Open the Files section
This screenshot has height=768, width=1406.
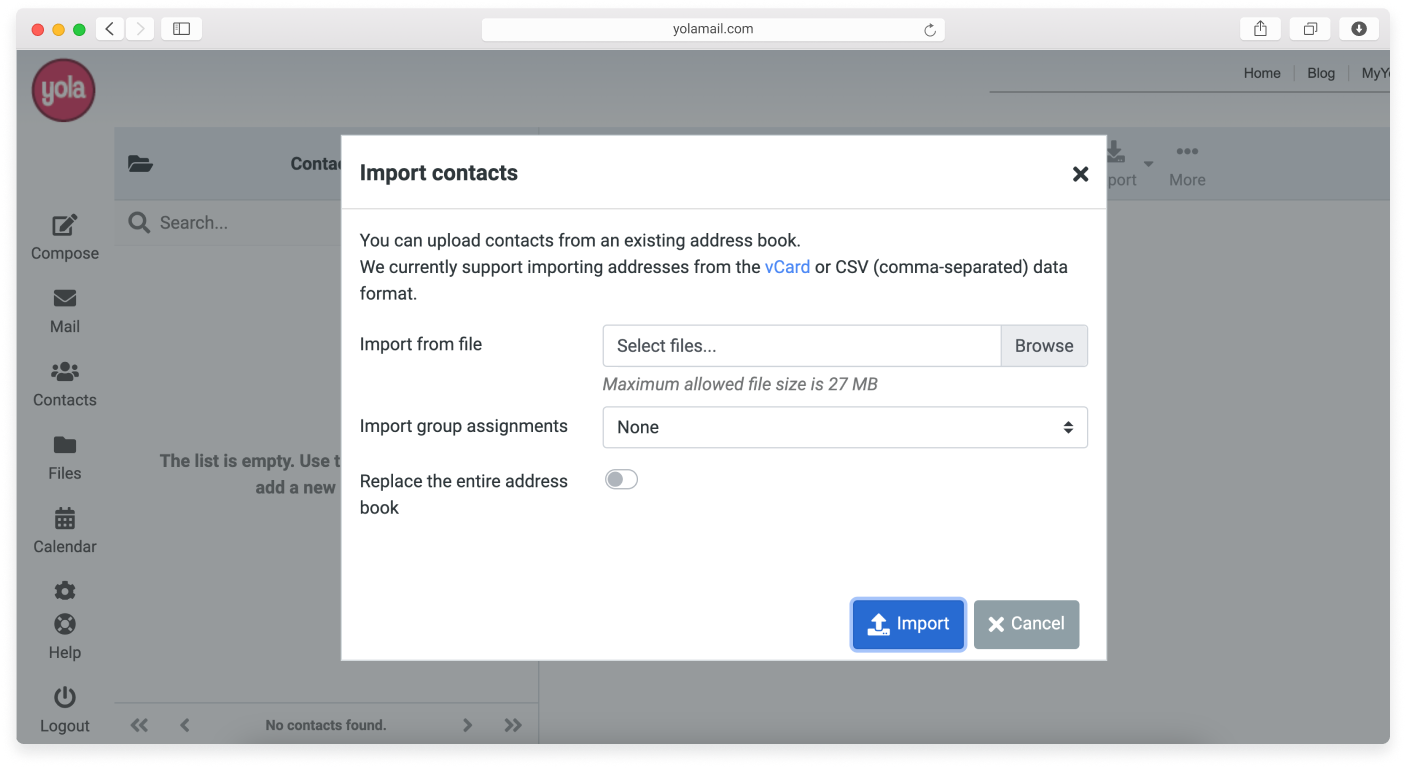[64, 458]
